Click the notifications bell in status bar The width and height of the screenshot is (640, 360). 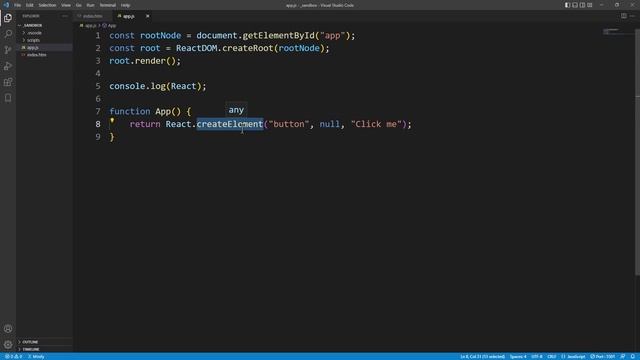point(633,356)
